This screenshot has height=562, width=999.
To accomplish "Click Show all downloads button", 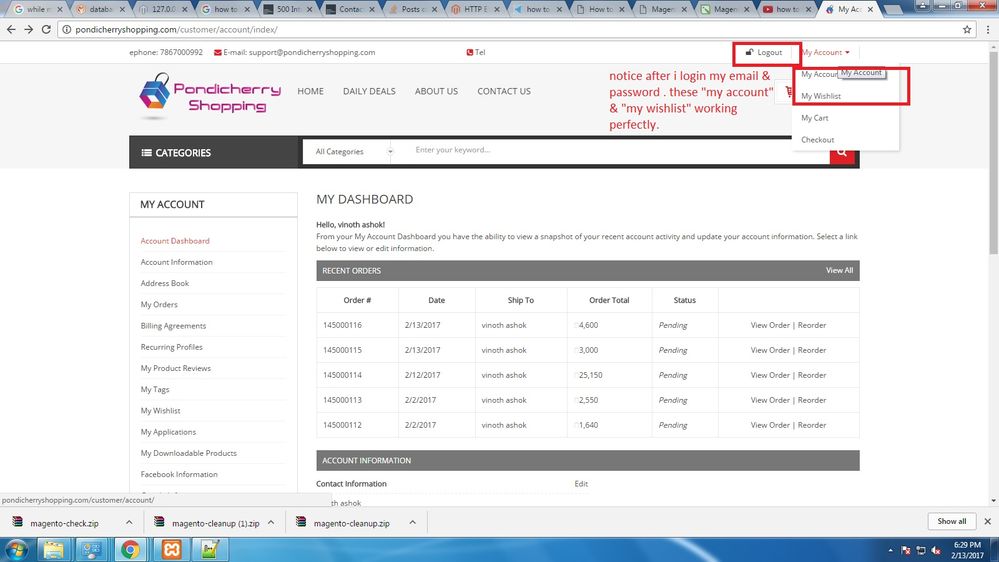I will [951, 521].
